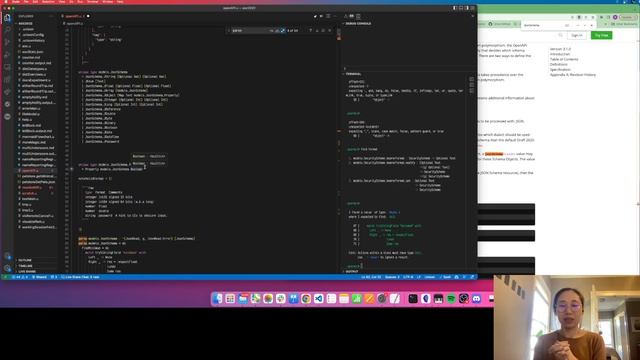
Task: Expand the TIMELINE section
Action: pos(25,266)
